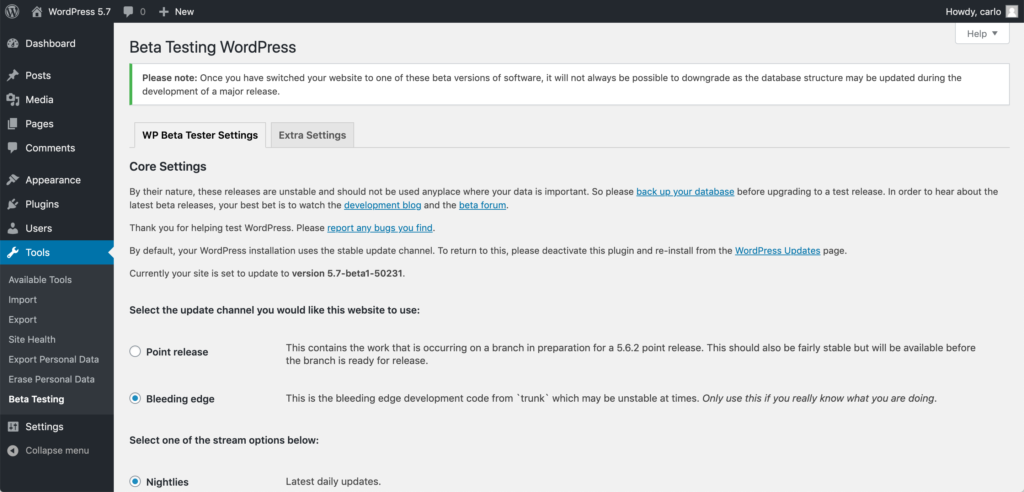Click Collapse menu text
The image size is (1024, 492).
click(x=57, y=451)
